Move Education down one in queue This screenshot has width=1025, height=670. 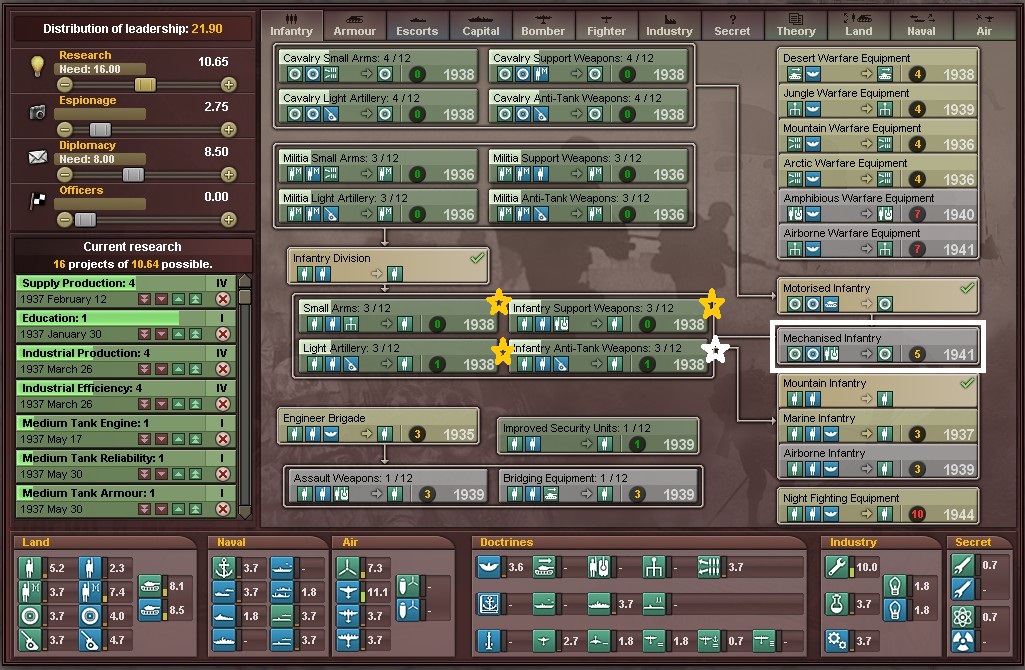tap(161, 334)
